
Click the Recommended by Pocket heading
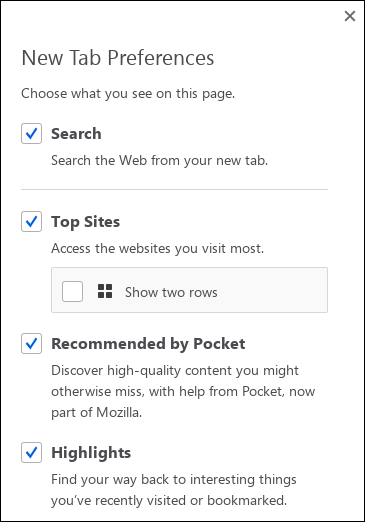tap(148, 344)
